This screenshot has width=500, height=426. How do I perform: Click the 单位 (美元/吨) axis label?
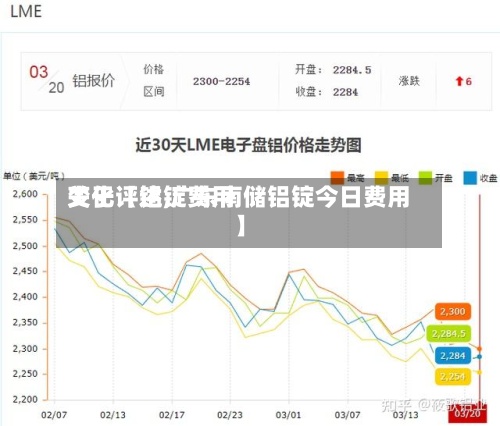click(x=34, y=176)
